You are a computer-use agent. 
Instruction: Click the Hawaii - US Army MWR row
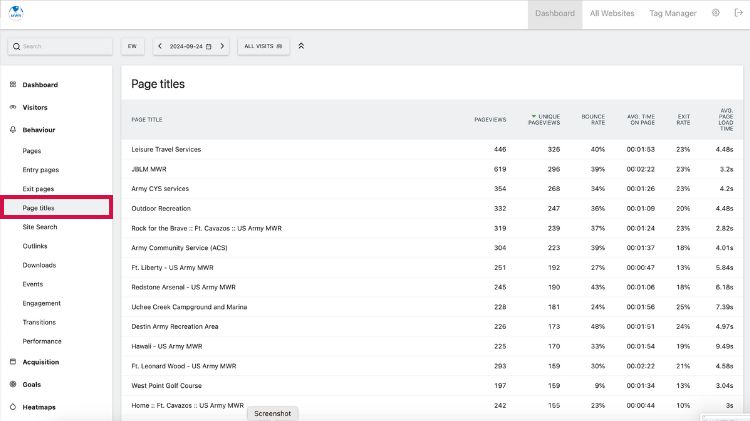coord(432,346)
